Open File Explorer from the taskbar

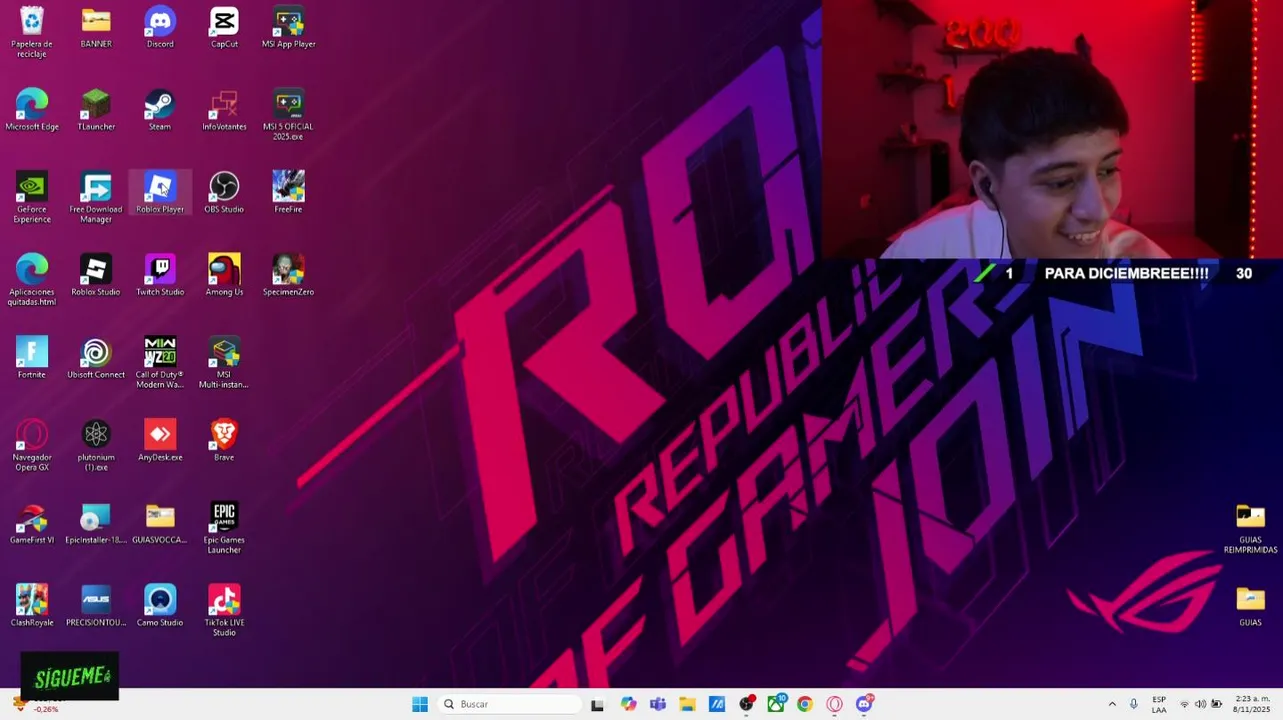tap(687, 704)
